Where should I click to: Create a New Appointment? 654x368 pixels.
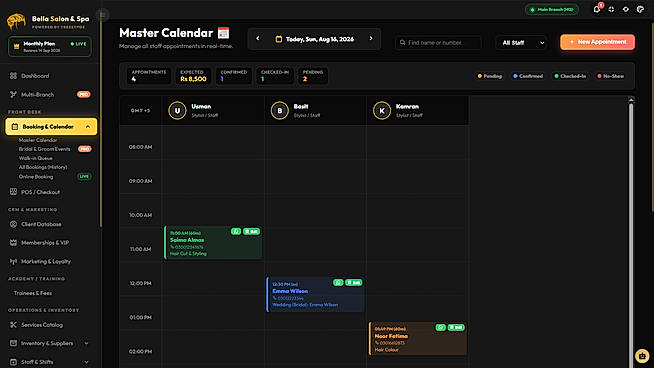click(597, 42)
